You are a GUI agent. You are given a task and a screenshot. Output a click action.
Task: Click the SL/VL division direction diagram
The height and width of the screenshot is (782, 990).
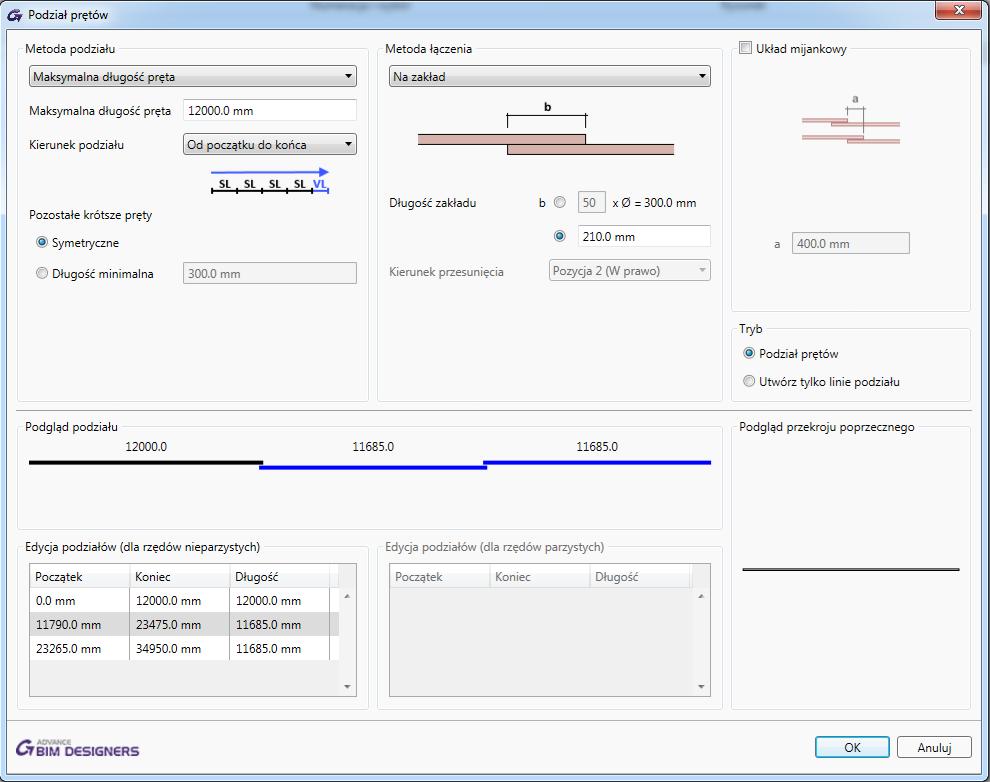tap(270, 181)
